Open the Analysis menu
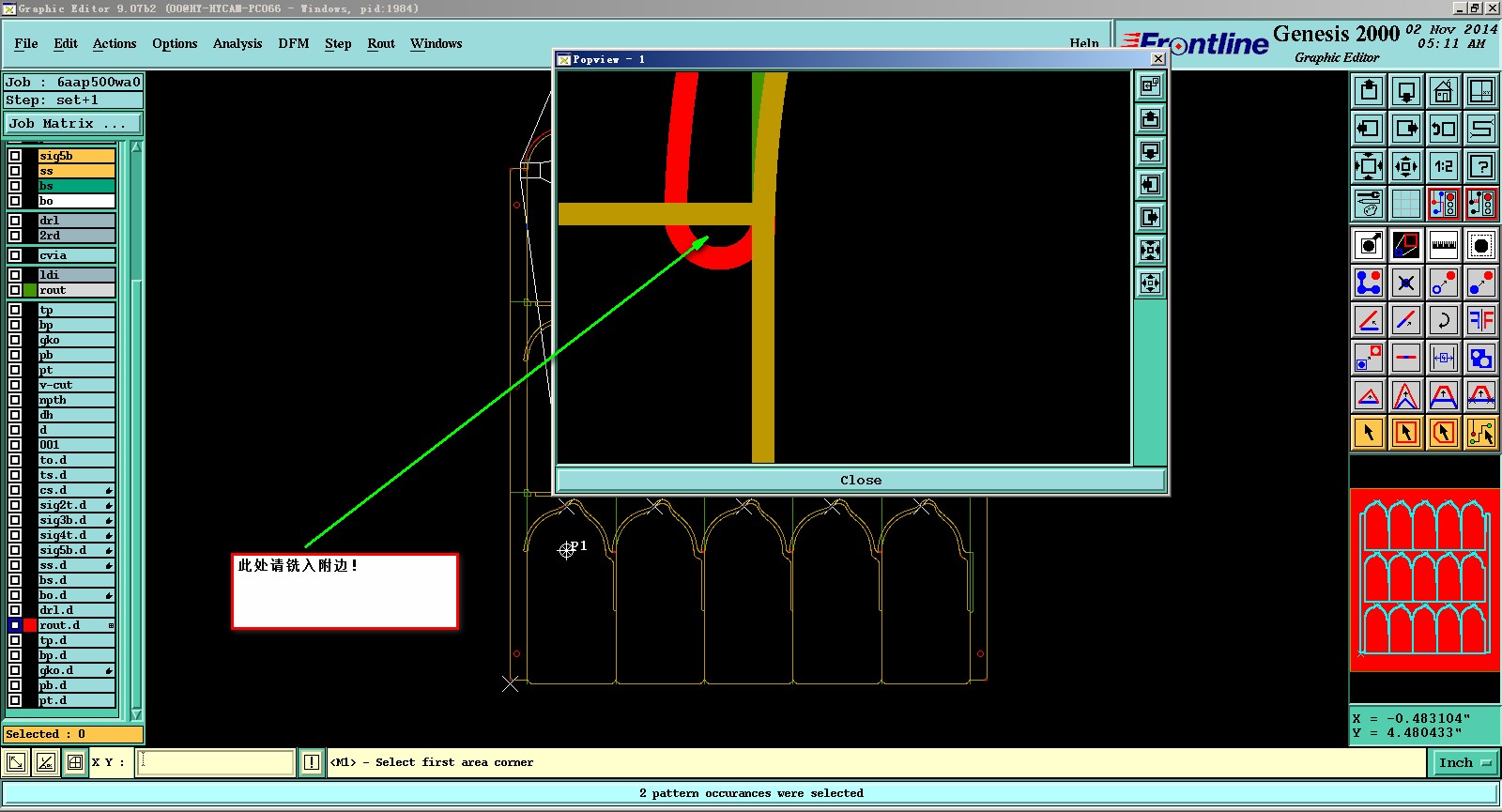The image size is (1502, 812). pos(238,43)
